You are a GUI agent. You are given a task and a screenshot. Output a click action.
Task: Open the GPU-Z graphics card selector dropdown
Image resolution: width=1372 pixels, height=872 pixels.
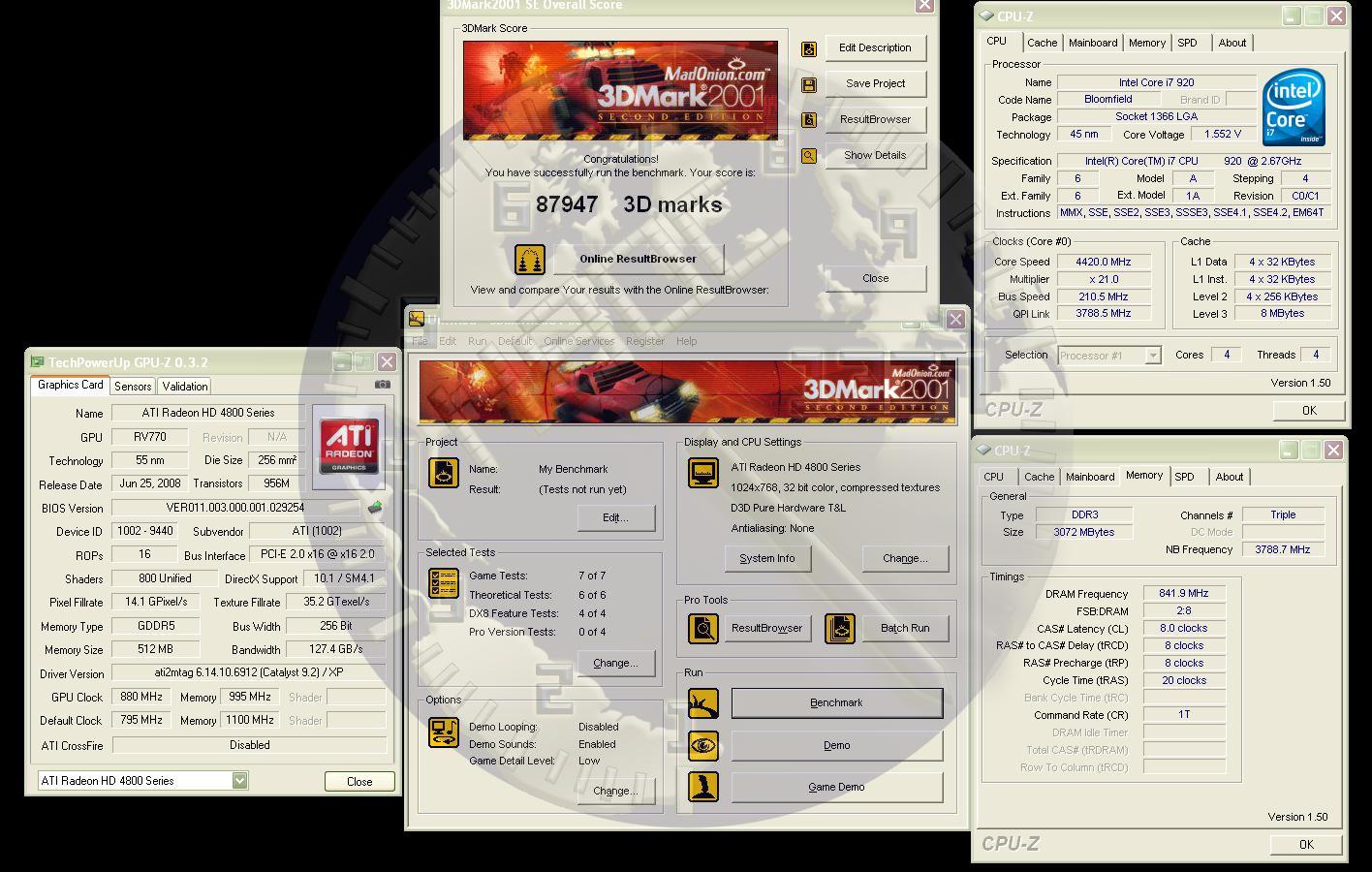pyautogui.click(x=239, y=781)
